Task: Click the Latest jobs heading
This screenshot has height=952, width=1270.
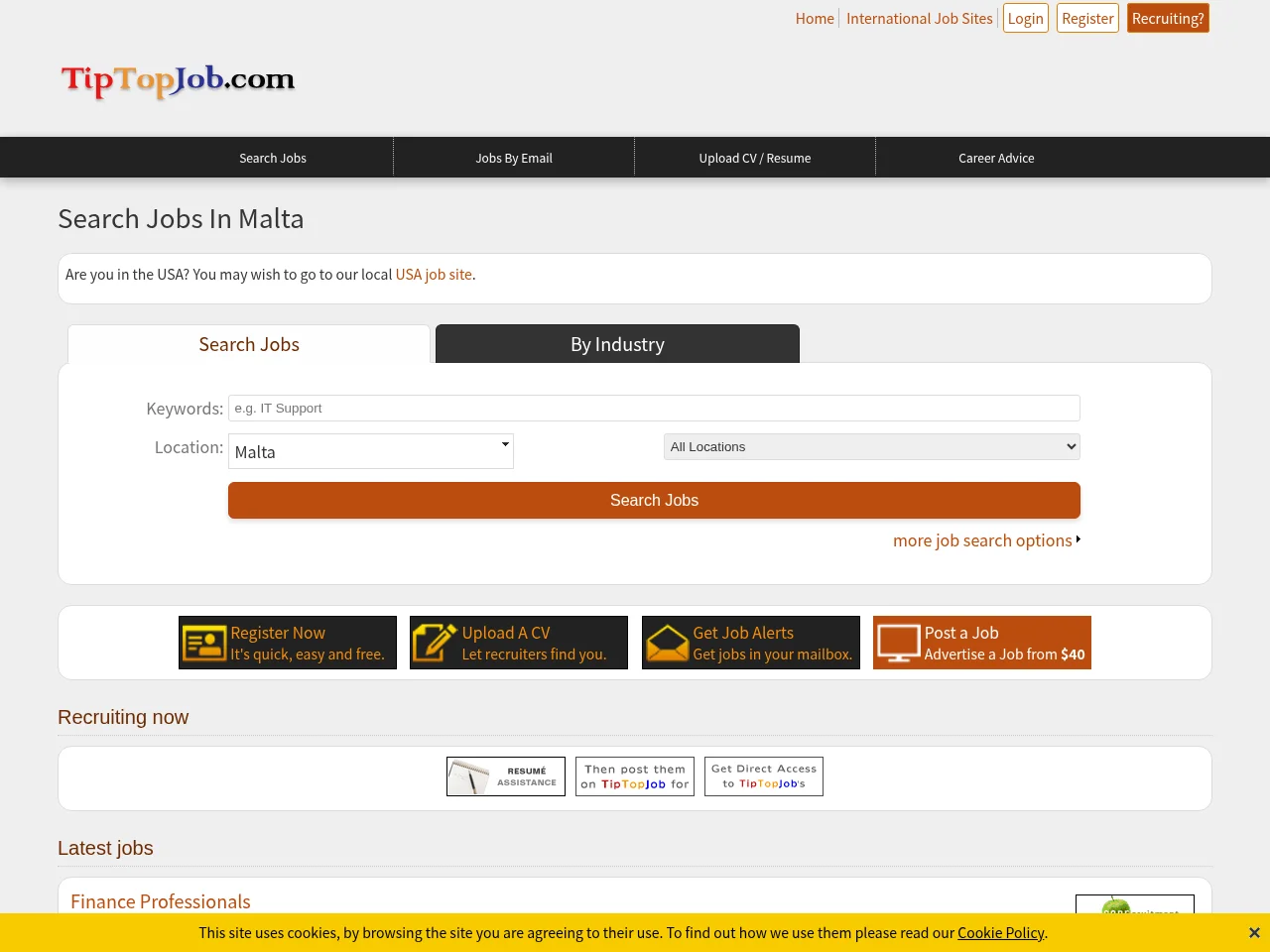Action: click(105, 848)
